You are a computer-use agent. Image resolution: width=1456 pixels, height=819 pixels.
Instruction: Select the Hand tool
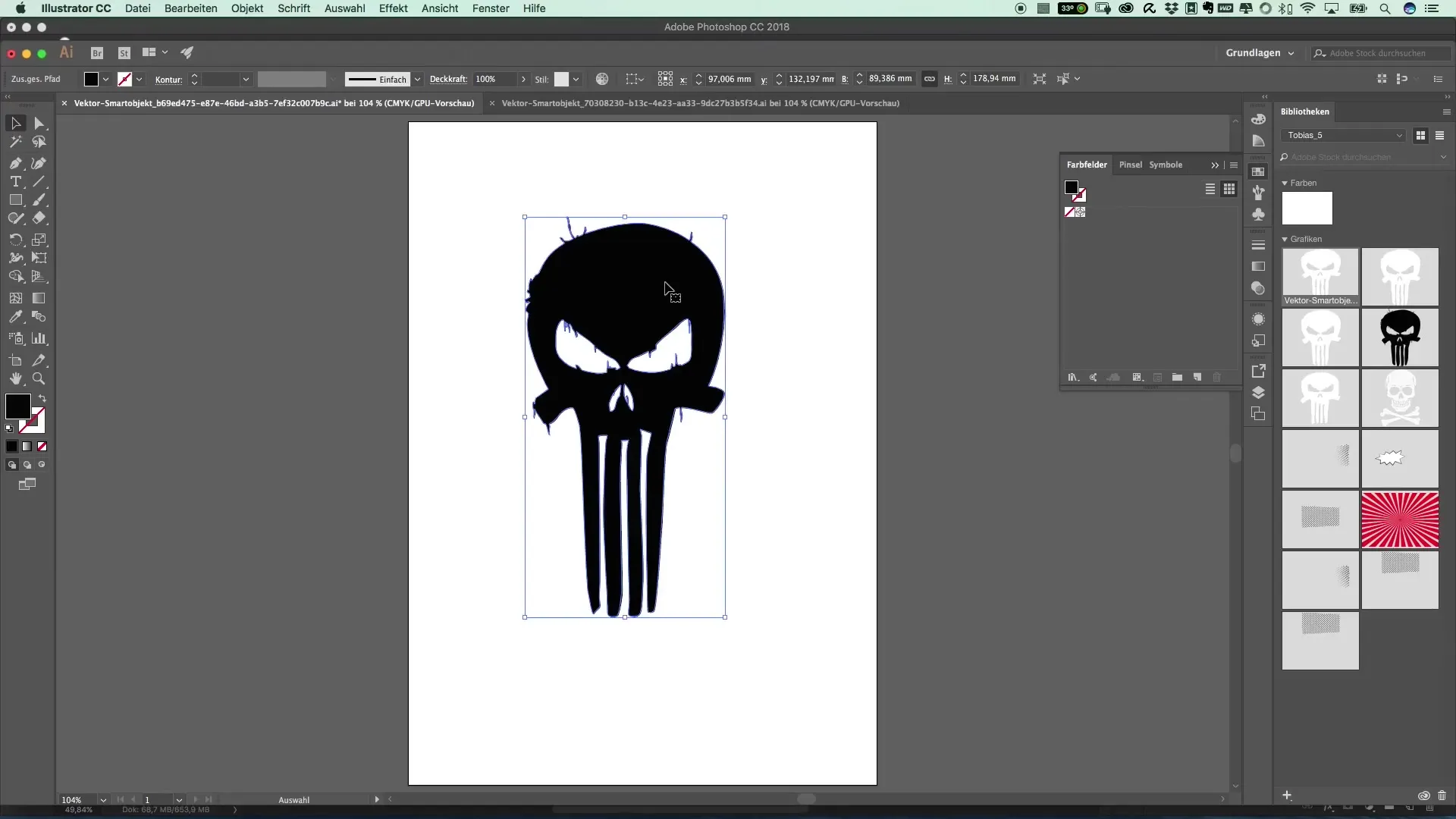16,378
